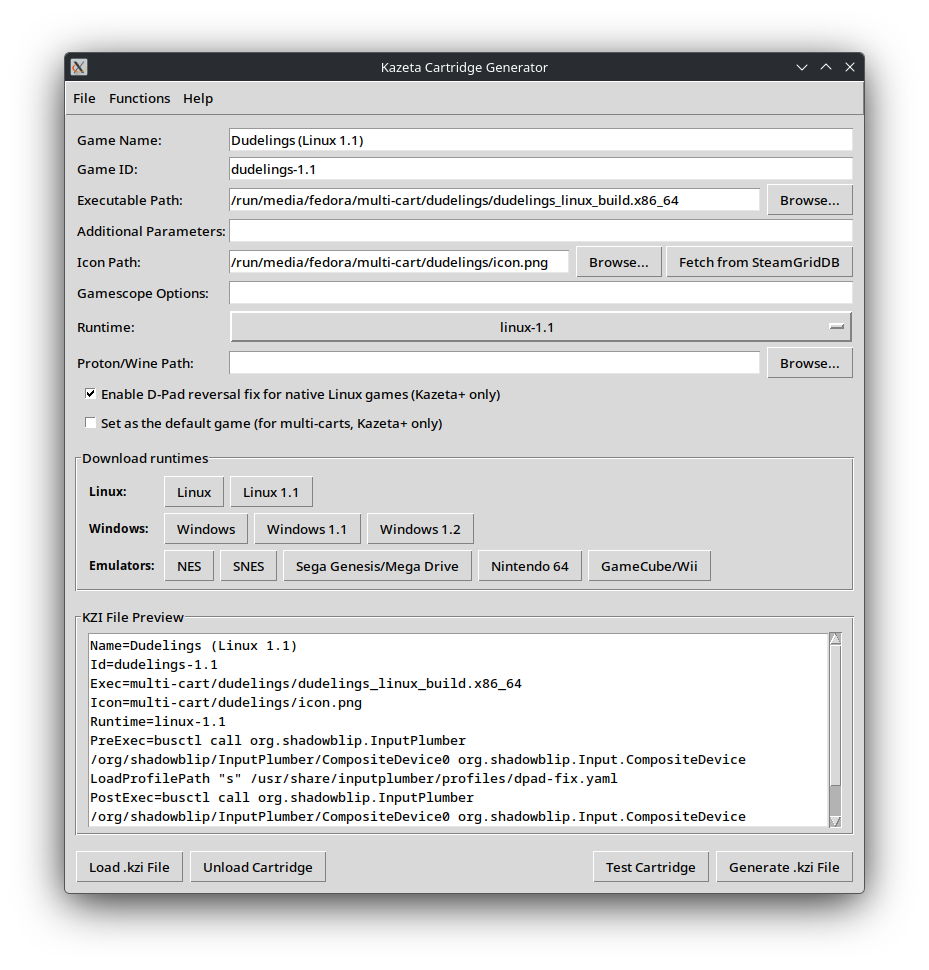The width and height of the screenshot is (929, 970).
Task: Click the Test Cartridge button
Action: click(x=650, y=867)
